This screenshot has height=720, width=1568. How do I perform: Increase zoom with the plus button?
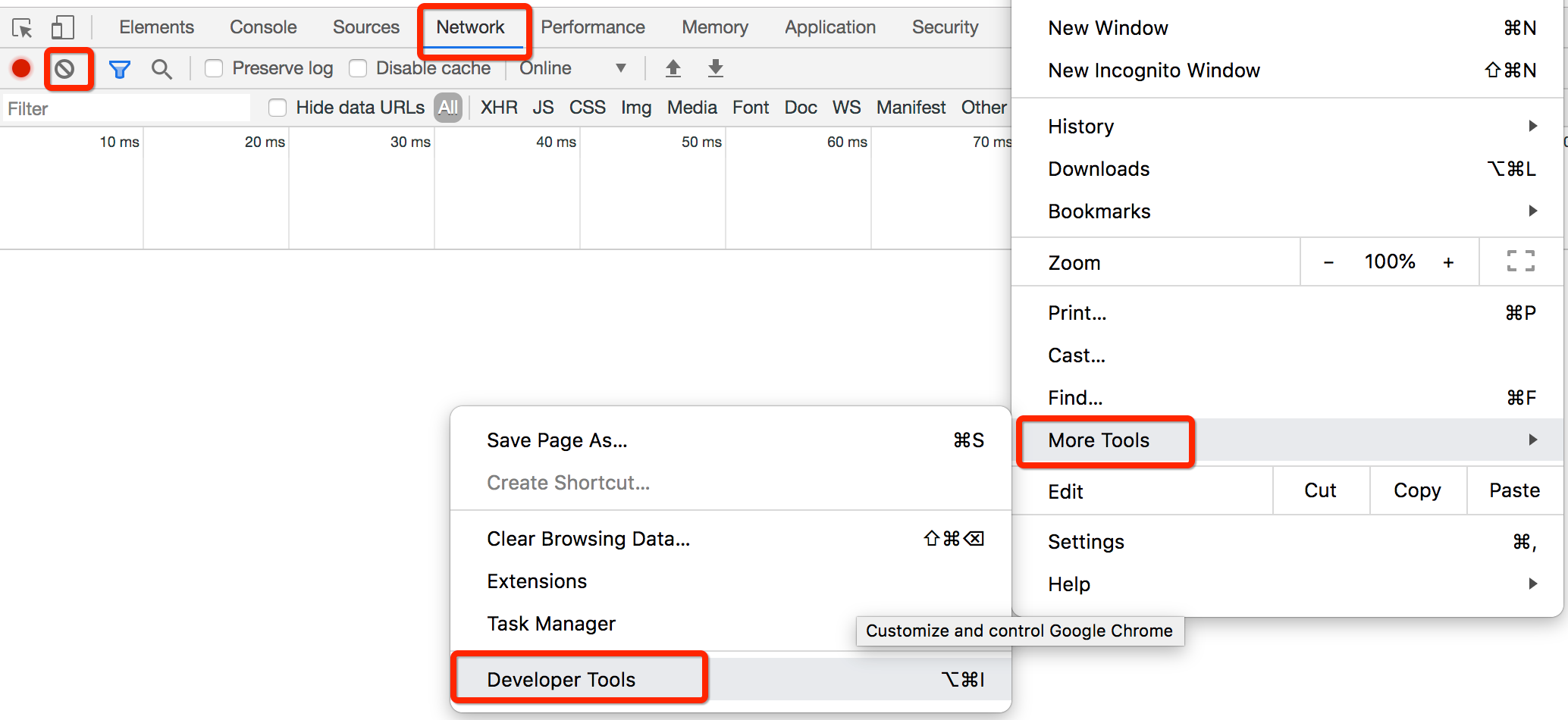click(x=1448, y=262)
